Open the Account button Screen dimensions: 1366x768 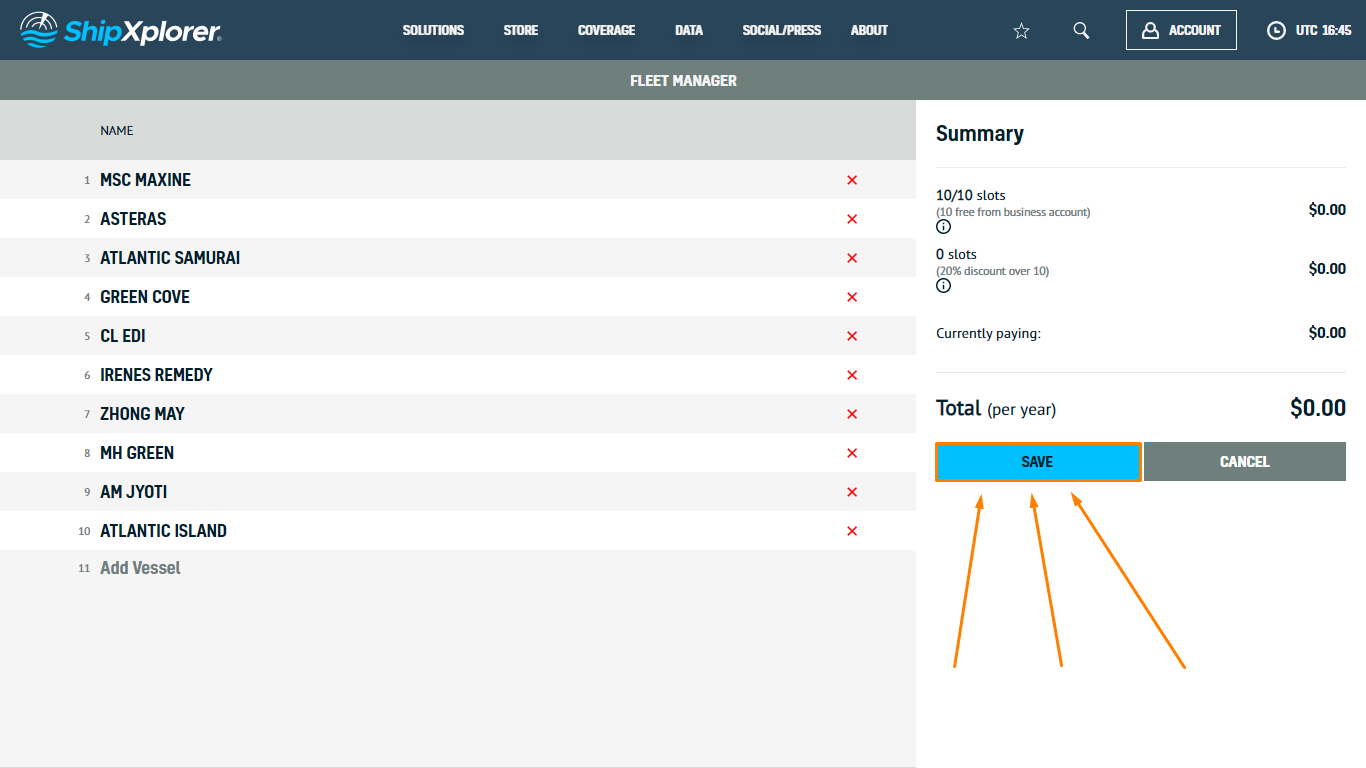tap(1181, 30)
